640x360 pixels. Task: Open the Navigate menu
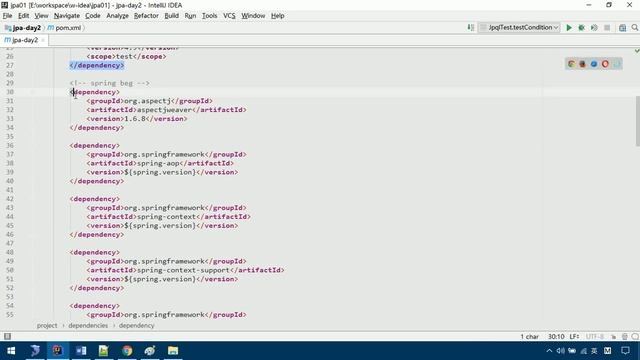(x=67, y=16)
